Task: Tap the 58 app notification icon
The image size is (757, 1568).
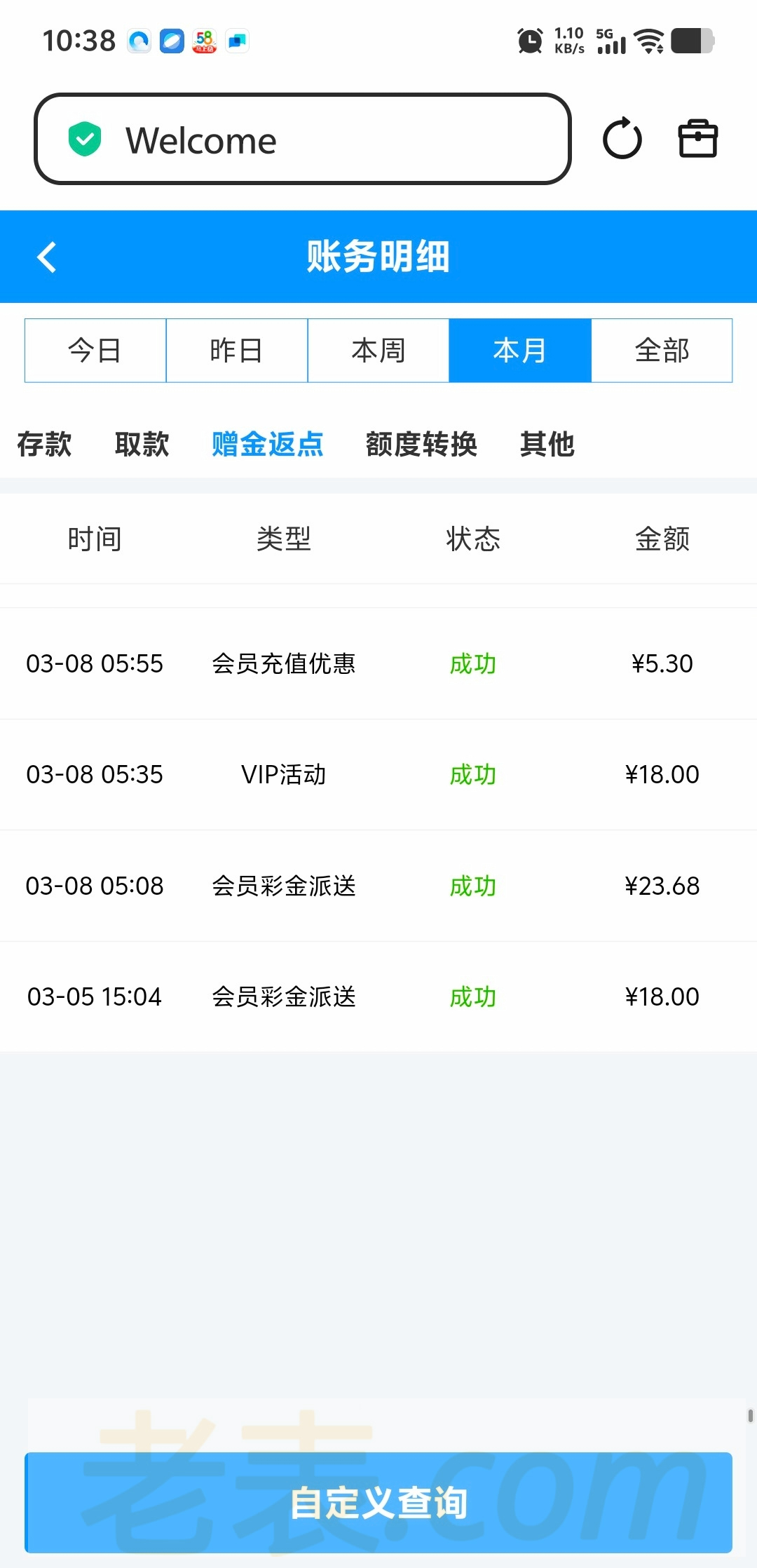Action: coord(205,41)
